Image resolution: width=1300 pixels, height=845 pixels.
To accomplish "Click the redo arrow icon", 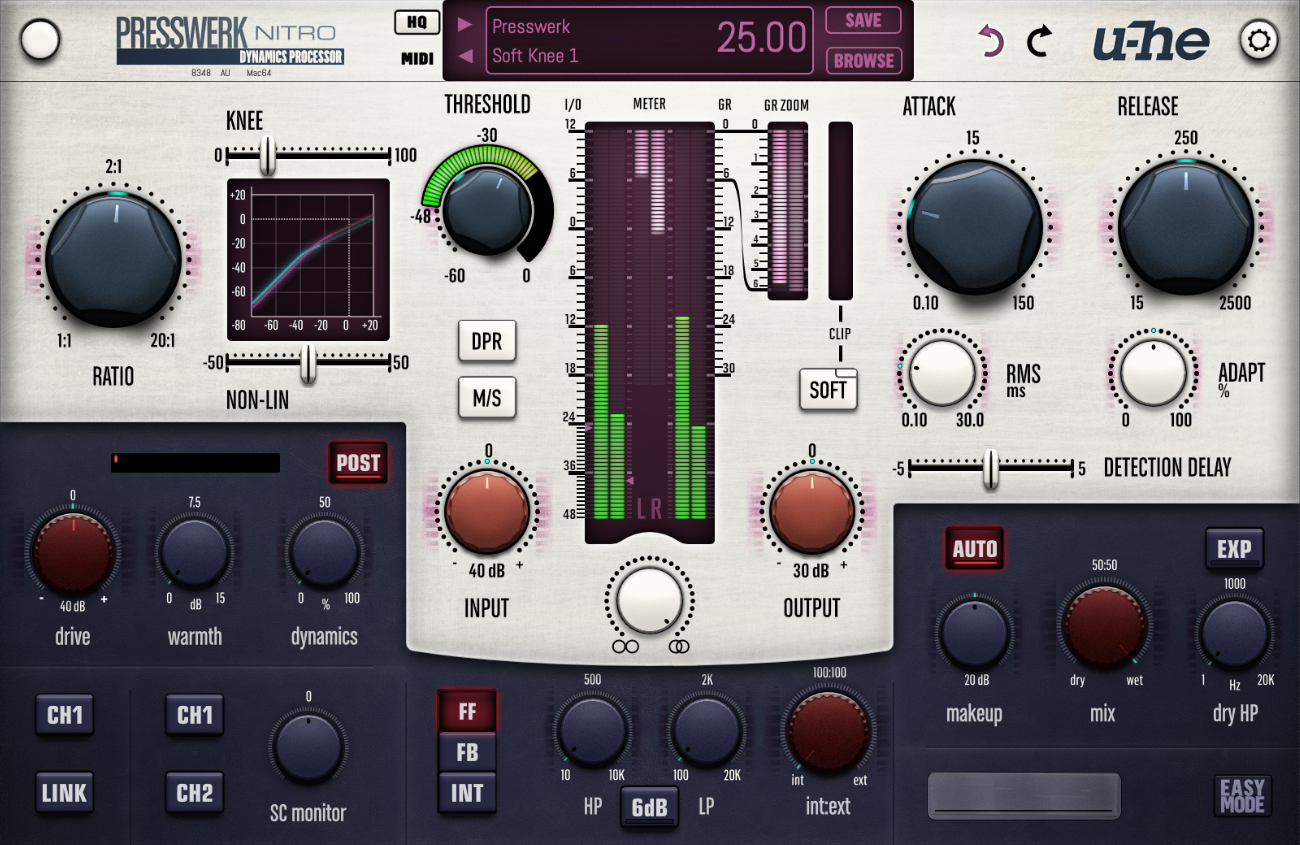I will click(1040, 41).
